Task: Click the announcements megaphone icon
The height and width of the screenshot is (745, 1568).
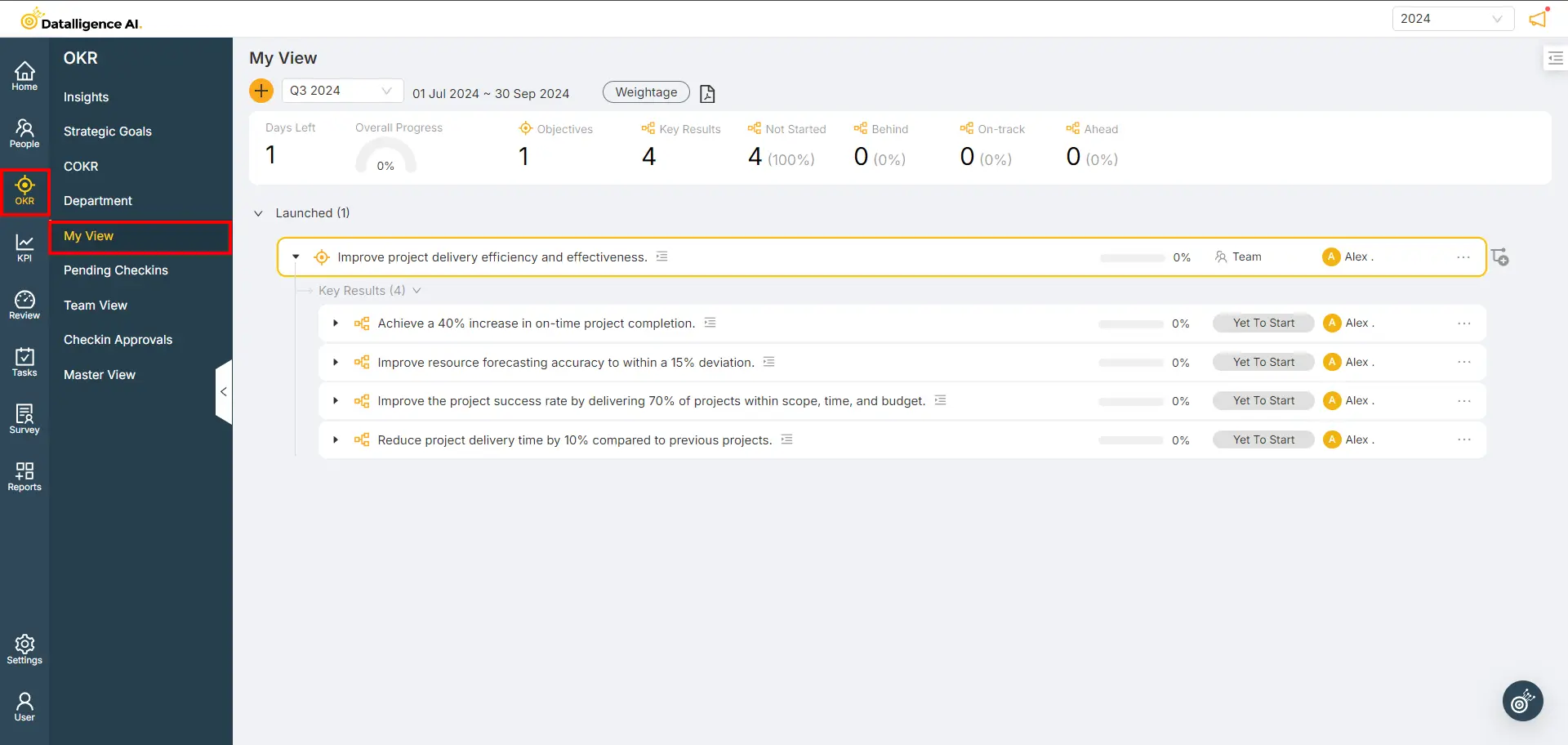Action: (x=1539, y=17)
